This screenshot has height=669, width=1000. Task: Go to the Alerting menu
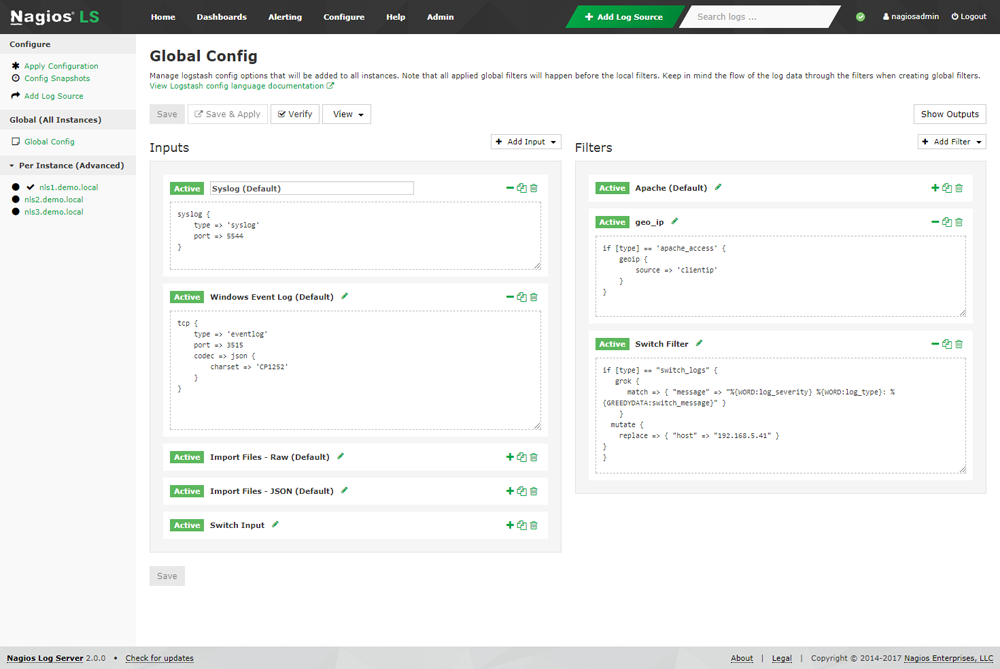285,17
